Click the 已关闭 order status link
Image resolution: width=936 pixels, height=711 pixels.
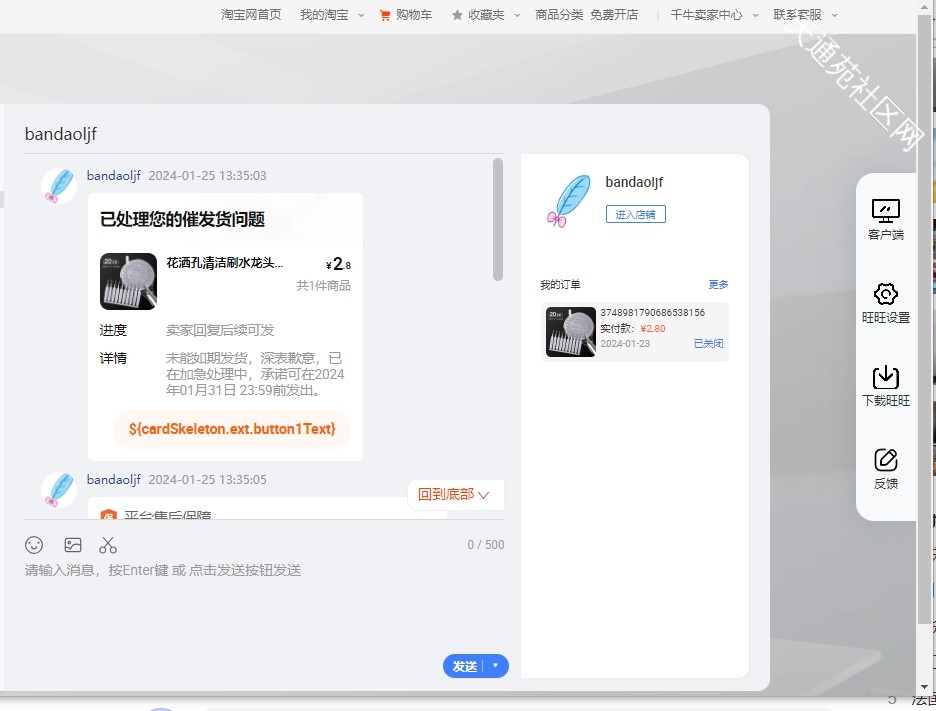709,343
